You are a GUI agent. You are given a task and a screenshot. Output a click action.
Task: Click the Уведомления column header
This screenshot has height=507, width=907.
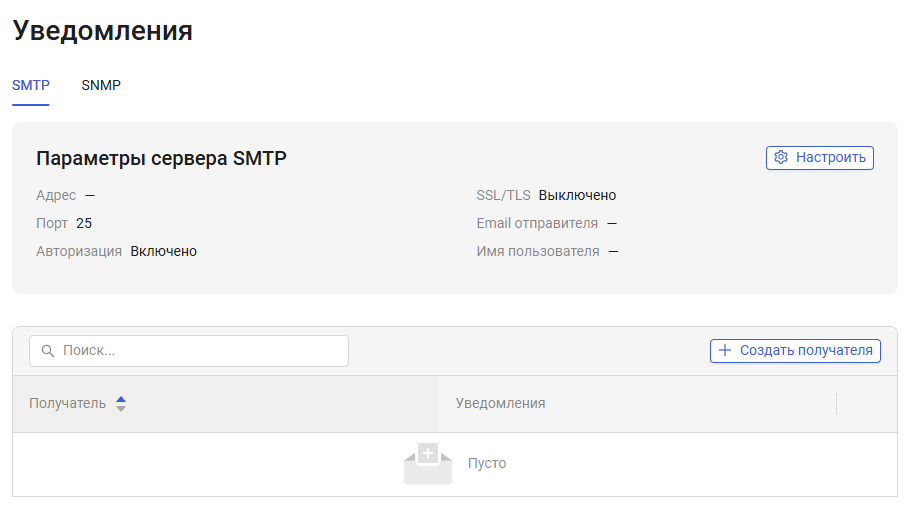(501, 404)
